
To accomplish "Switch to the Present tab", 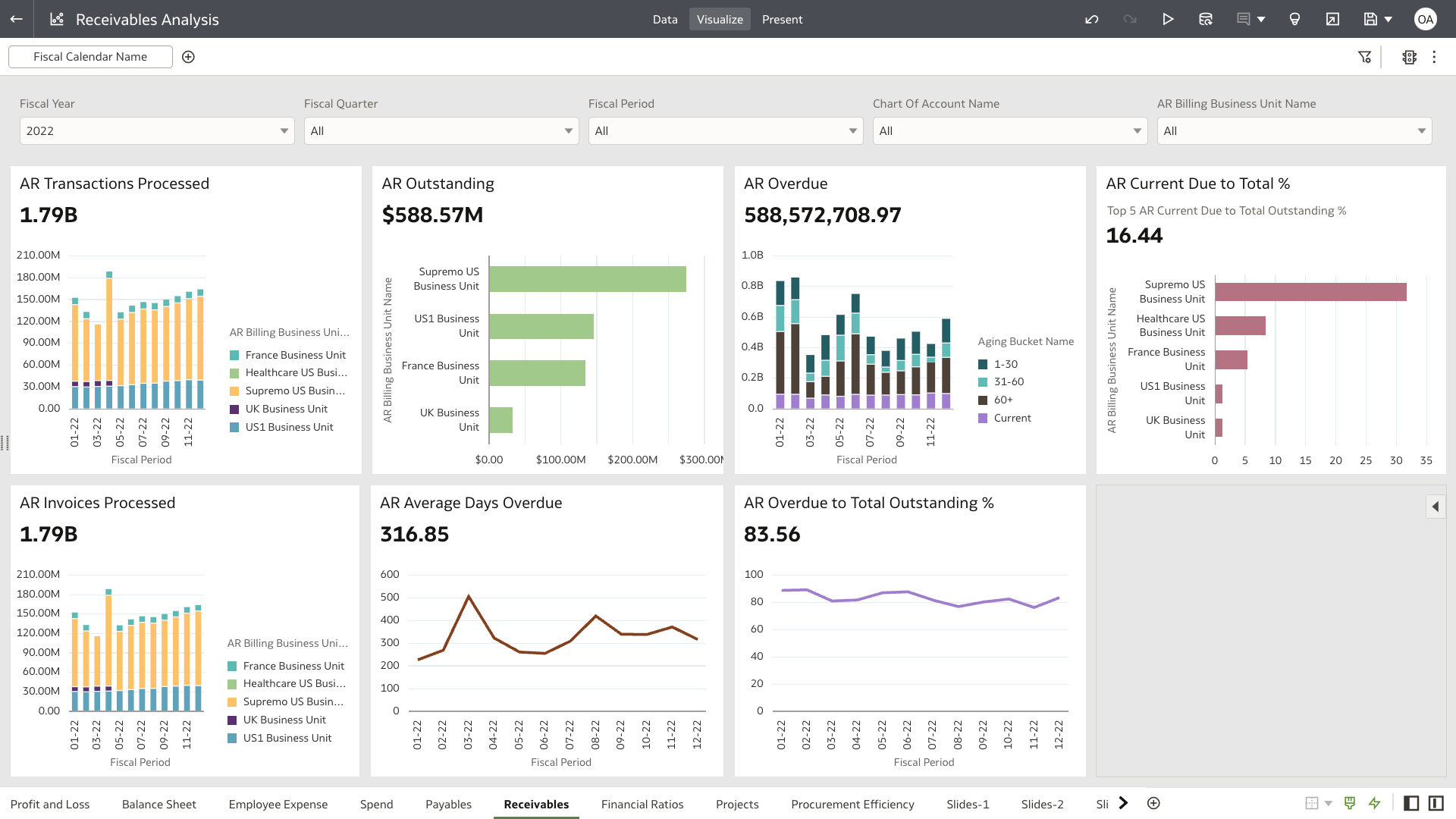I will pos(782,19).
